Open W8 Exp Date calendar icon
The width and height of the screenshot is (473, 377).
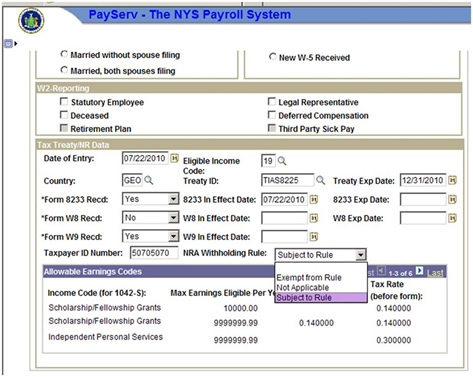pos(452,218)
